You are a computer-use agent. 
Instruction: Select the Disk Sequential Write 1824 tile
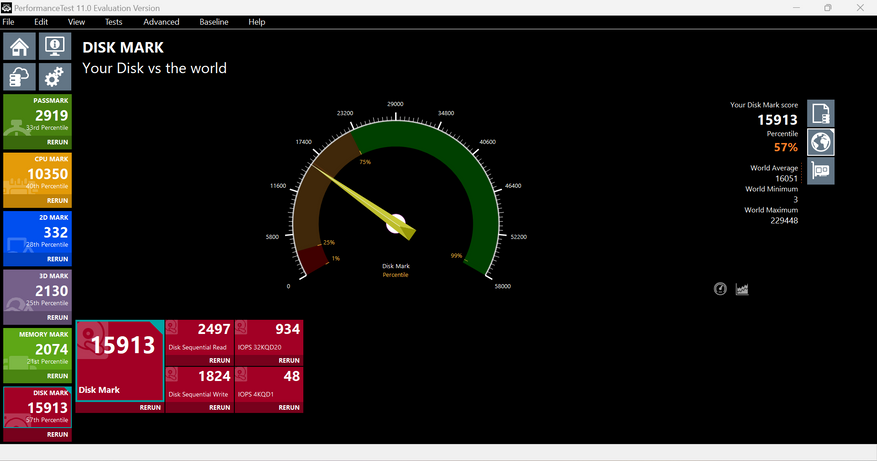(x=200, y=384)
